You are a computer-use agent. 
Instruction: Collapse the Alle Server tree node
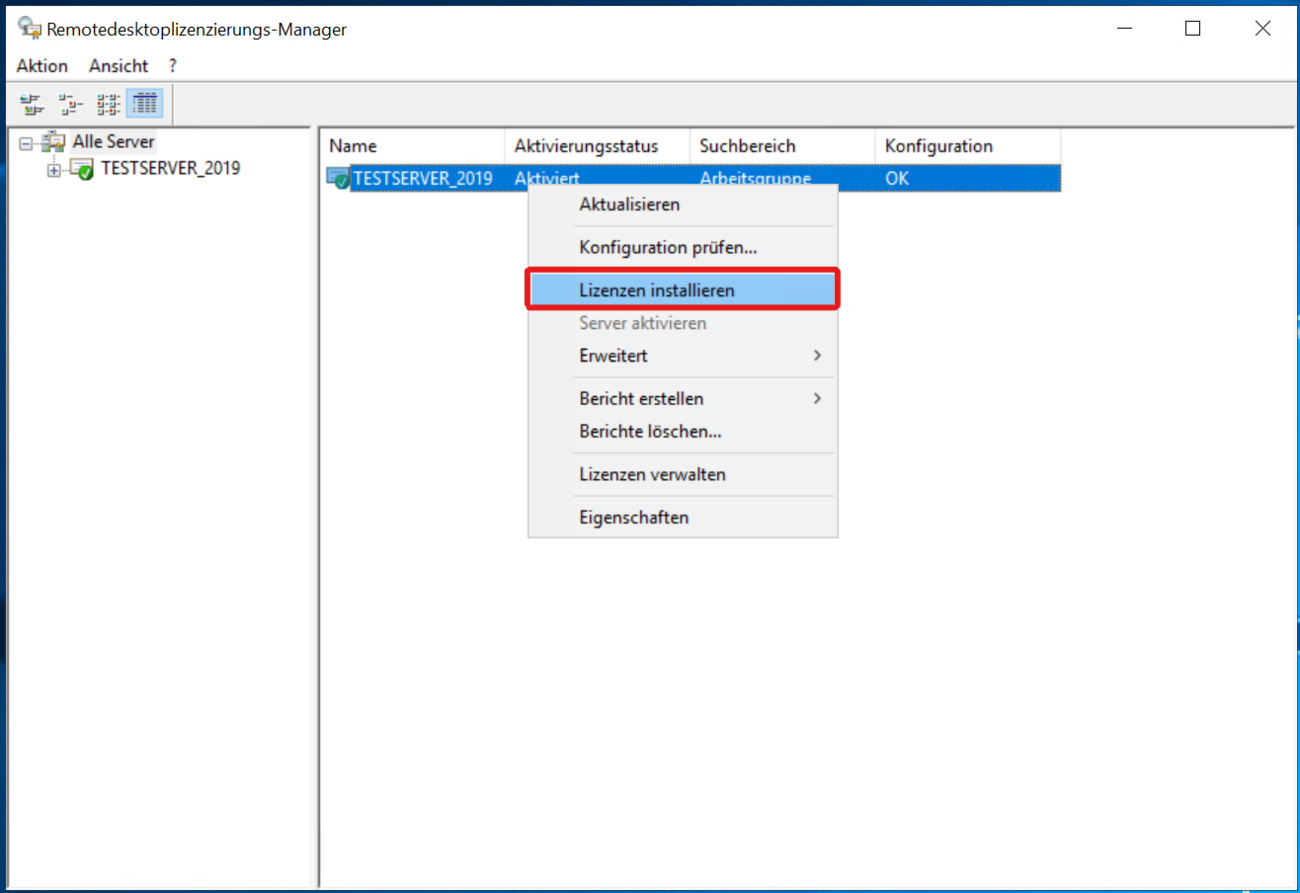click(27, 144)
